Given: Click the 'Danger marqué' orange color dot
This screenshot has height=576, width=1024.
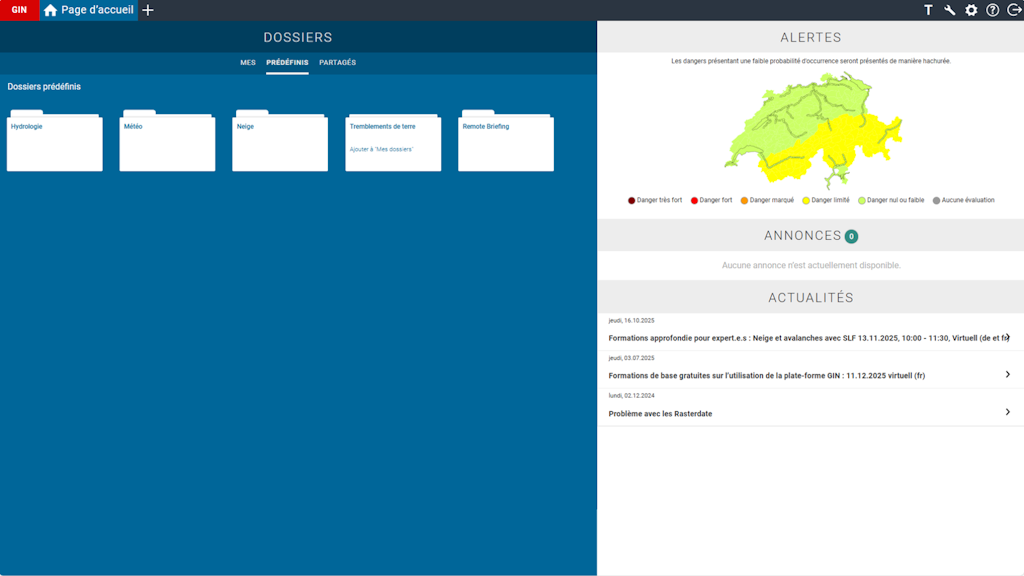Looking at the screenshot, I should pos(744,200).
